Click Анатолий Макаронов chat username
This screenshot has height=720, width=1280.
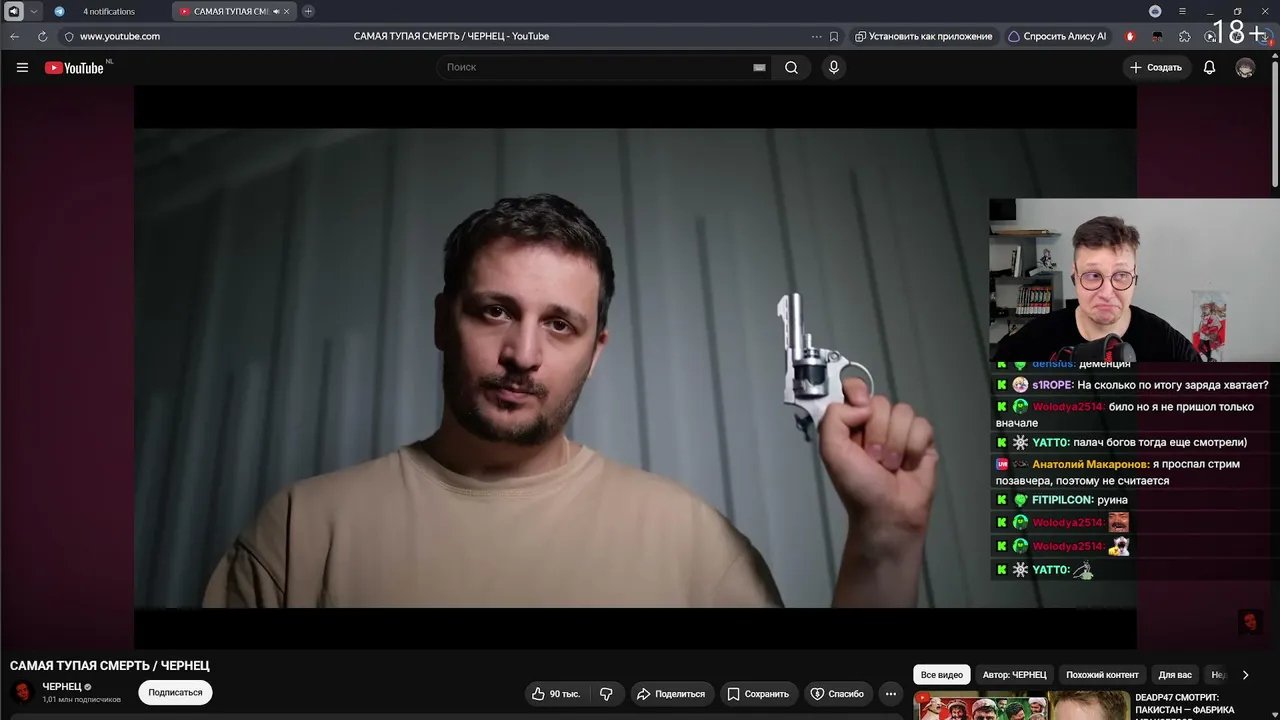coord(1091,464)
